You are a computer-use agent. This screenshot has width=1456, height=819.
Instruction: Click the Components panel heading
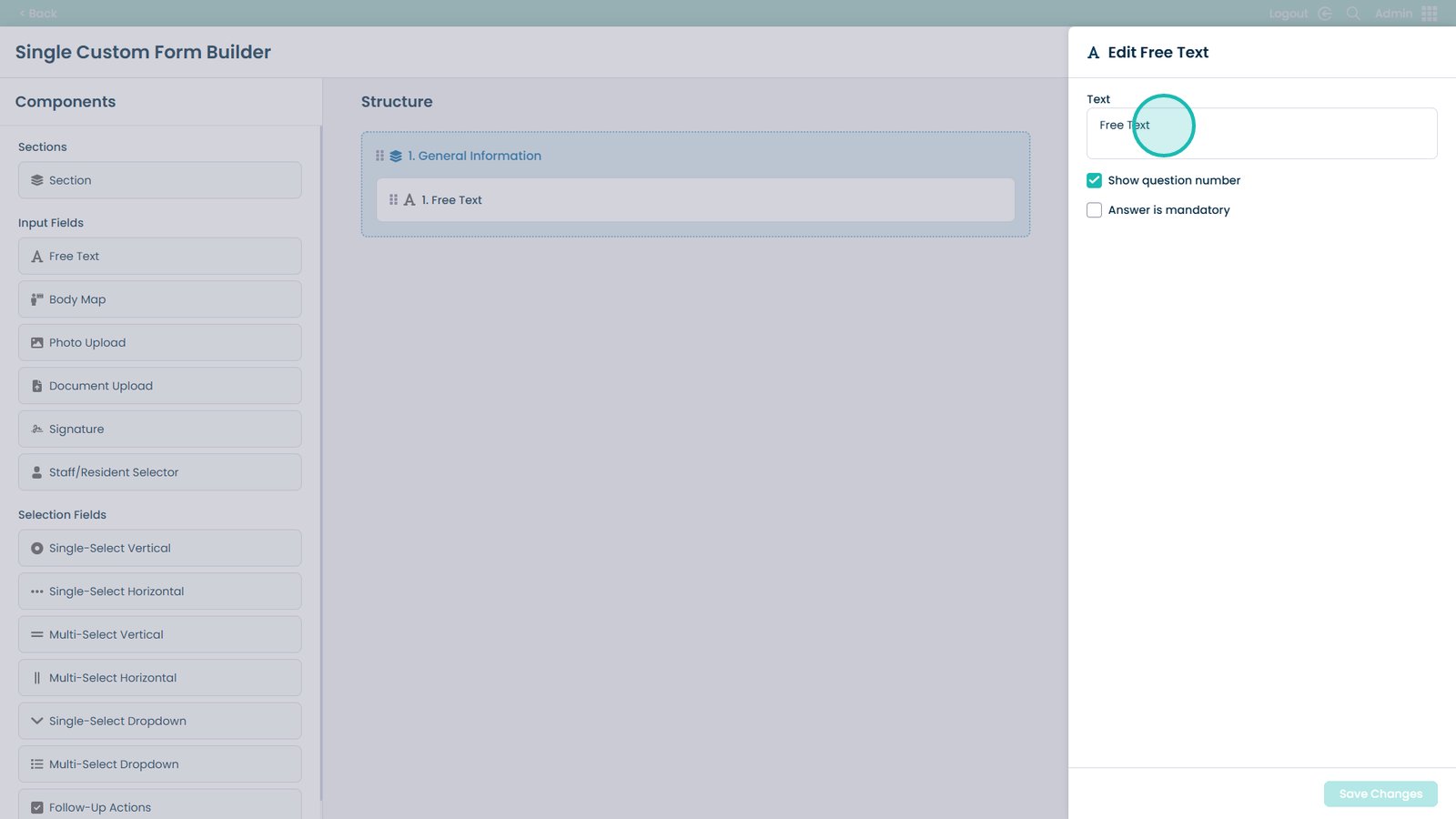click(66, 102)
